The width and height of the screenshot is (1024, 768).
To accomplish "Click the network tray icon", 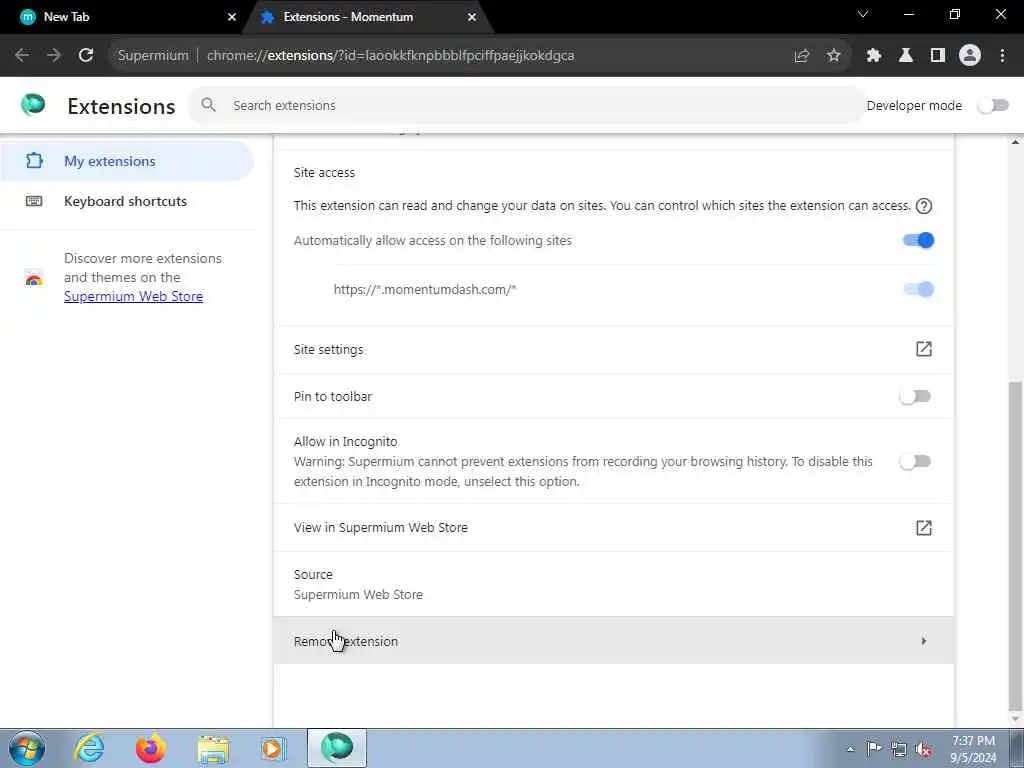I will [899, 749].
